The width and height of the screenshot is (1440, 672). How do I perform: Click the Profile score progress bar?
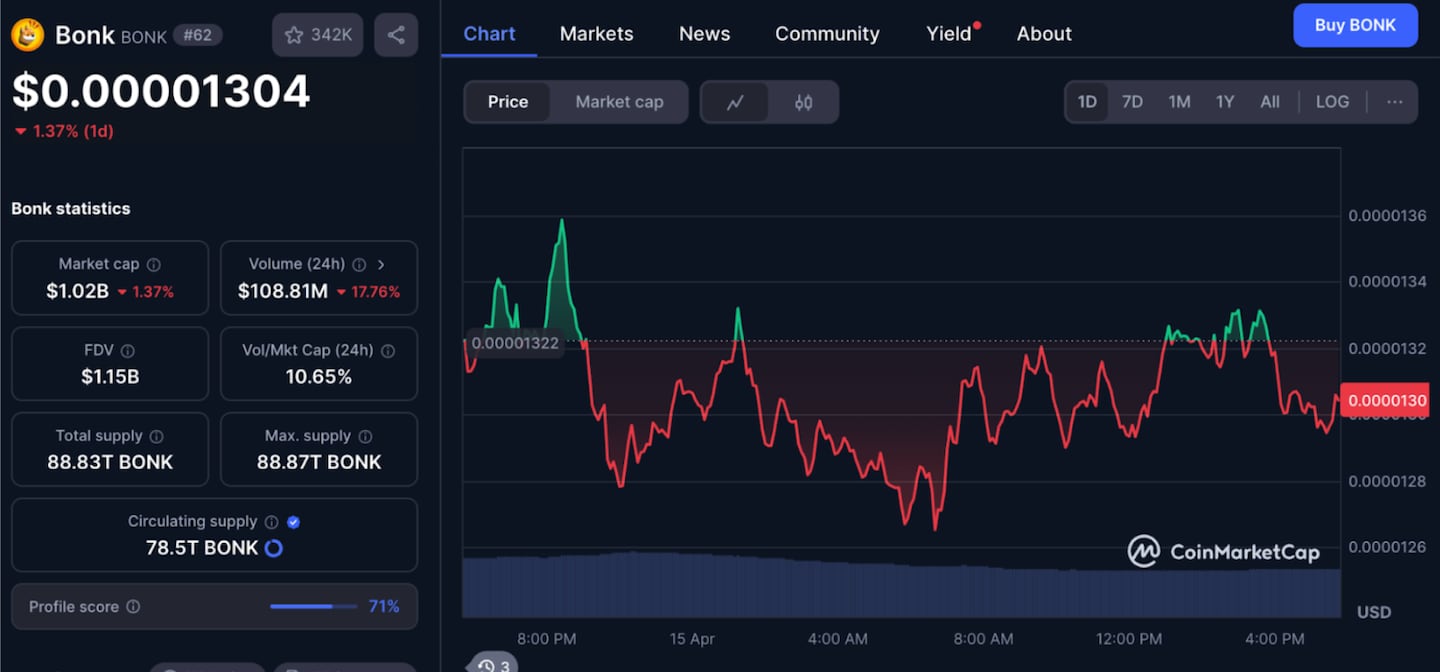(314, 607)
